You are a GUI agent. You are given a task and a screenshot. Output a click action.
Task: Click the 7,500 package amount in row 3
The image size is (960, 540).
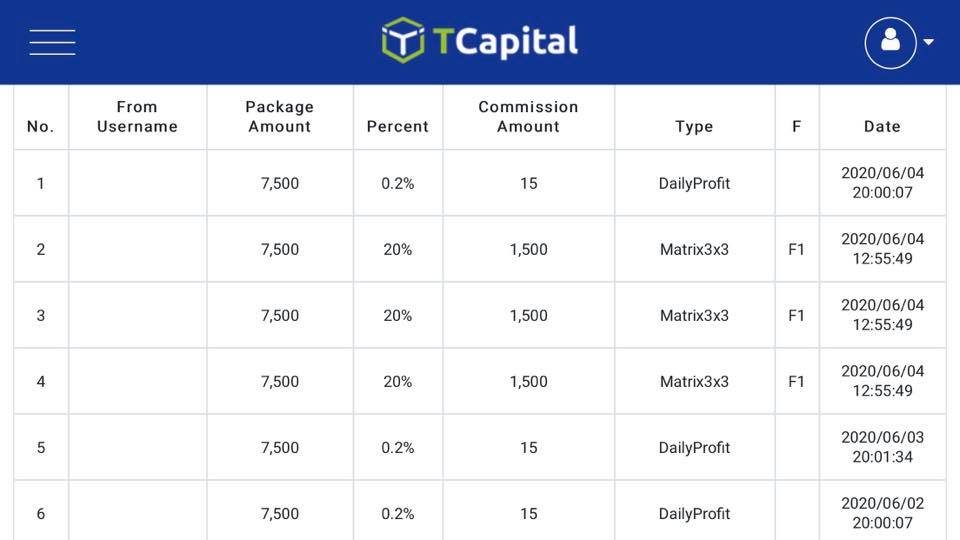280,315
